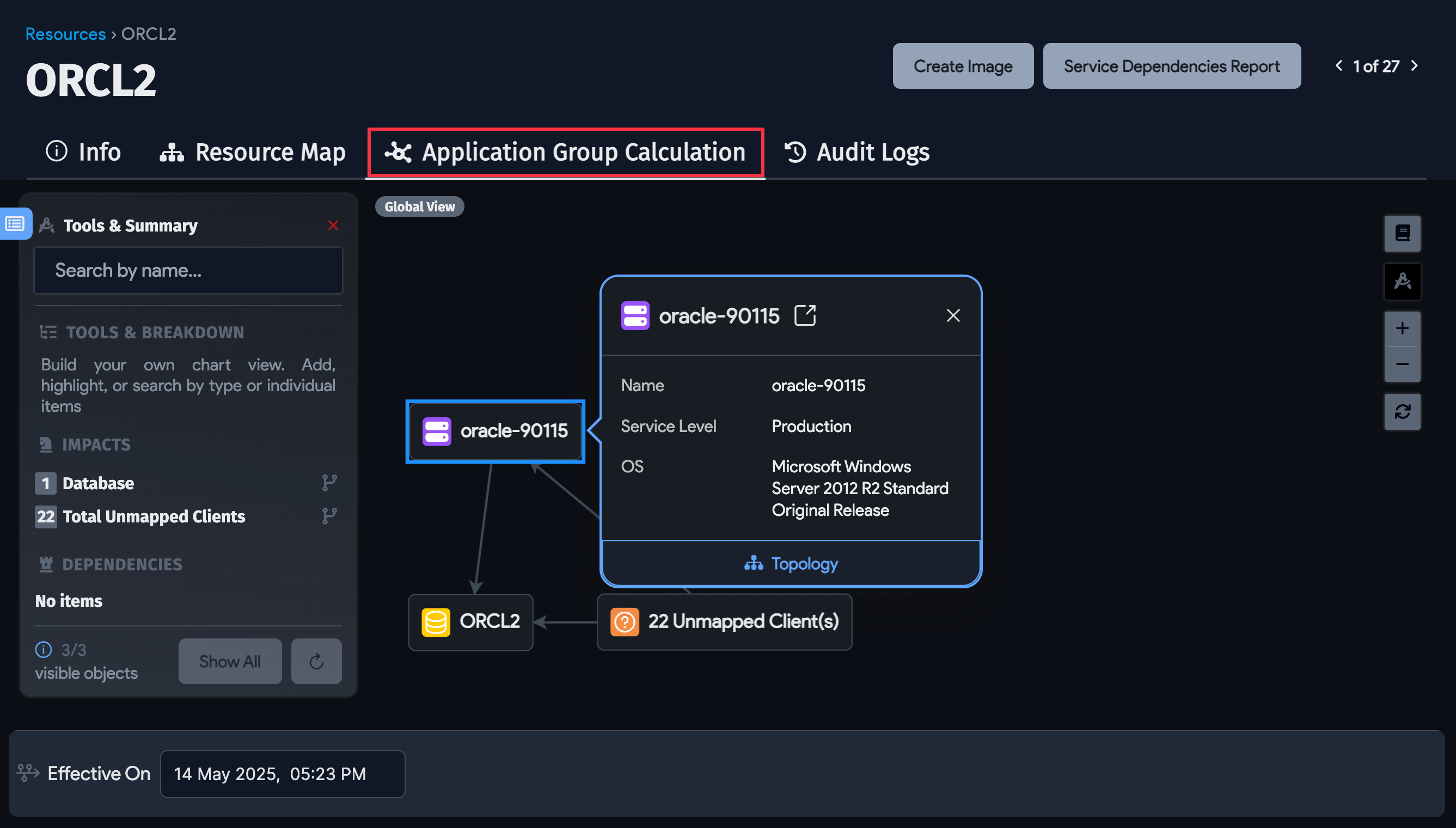Navigate forward using the right chevron near 1 of 27
This screenshot has width=1456, height=828.
1415,66
